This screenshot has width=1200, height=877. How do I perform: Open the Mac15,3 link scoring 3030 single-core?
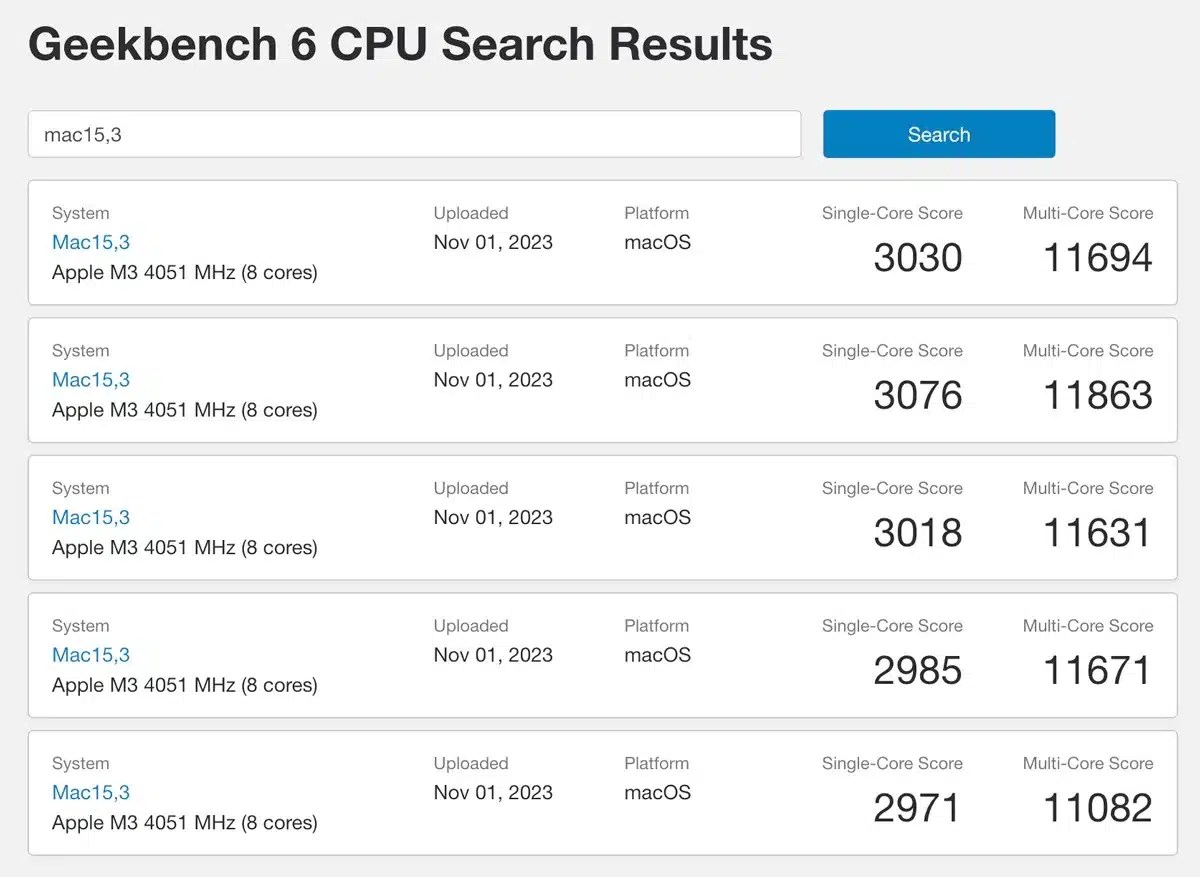[91, 242]
